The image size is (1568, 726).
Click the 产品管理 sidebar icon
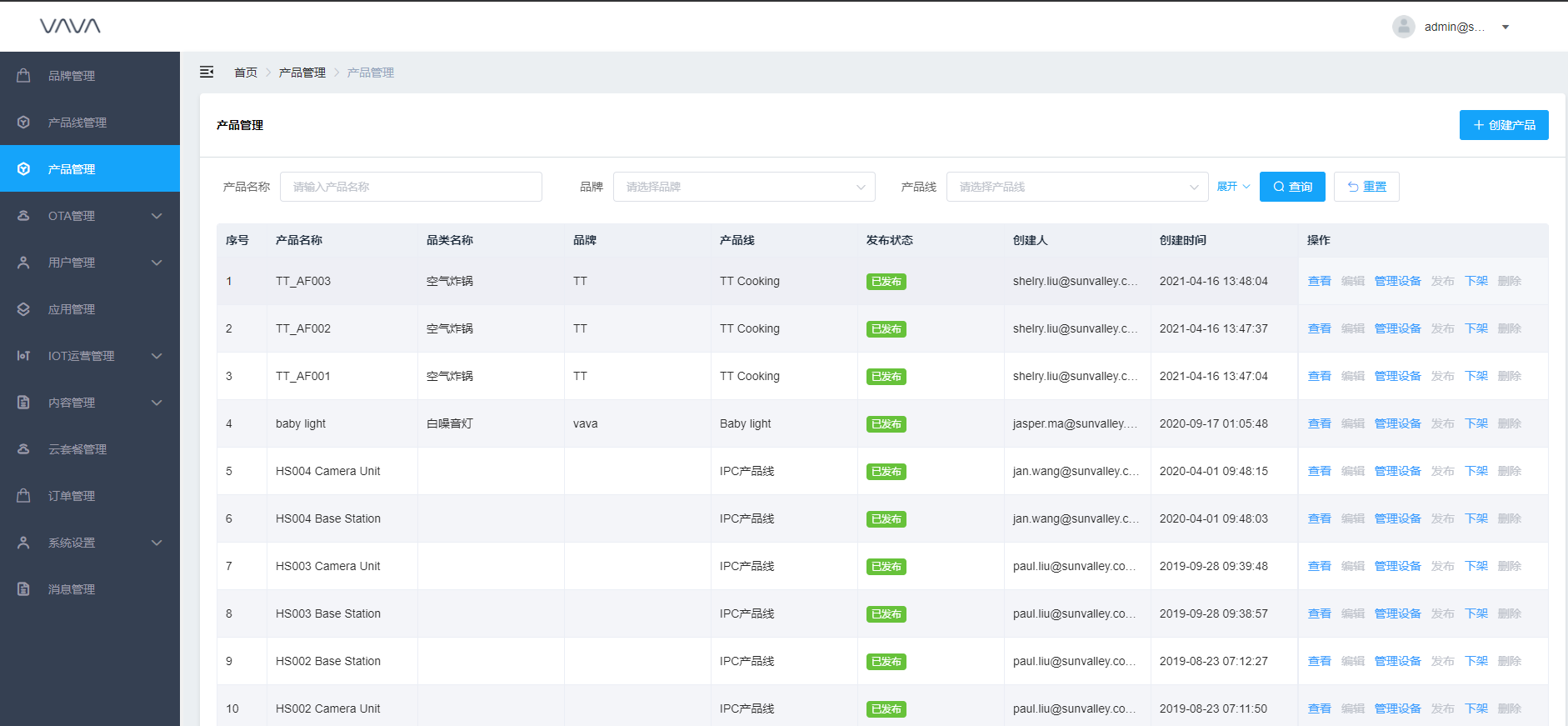pyautogui.click(x=23, y=169)
